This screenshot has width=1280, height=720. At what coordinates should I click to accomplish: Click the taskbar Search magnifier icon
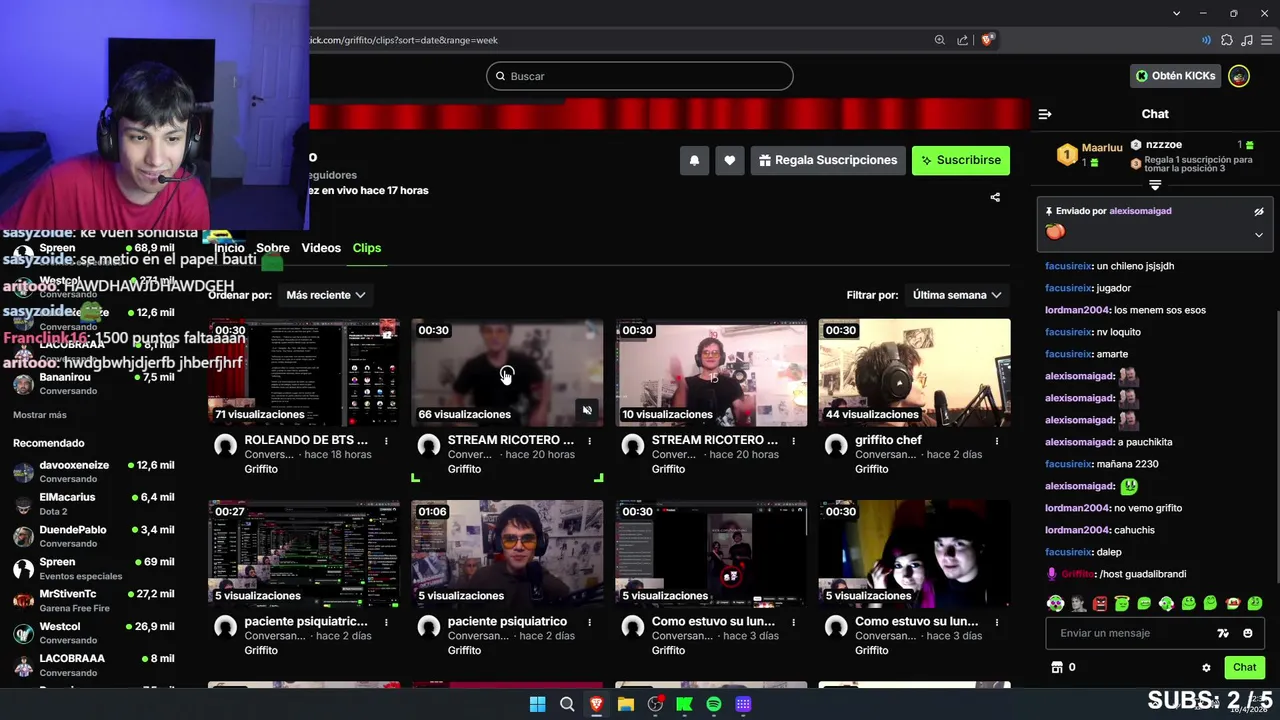point(567,704)
